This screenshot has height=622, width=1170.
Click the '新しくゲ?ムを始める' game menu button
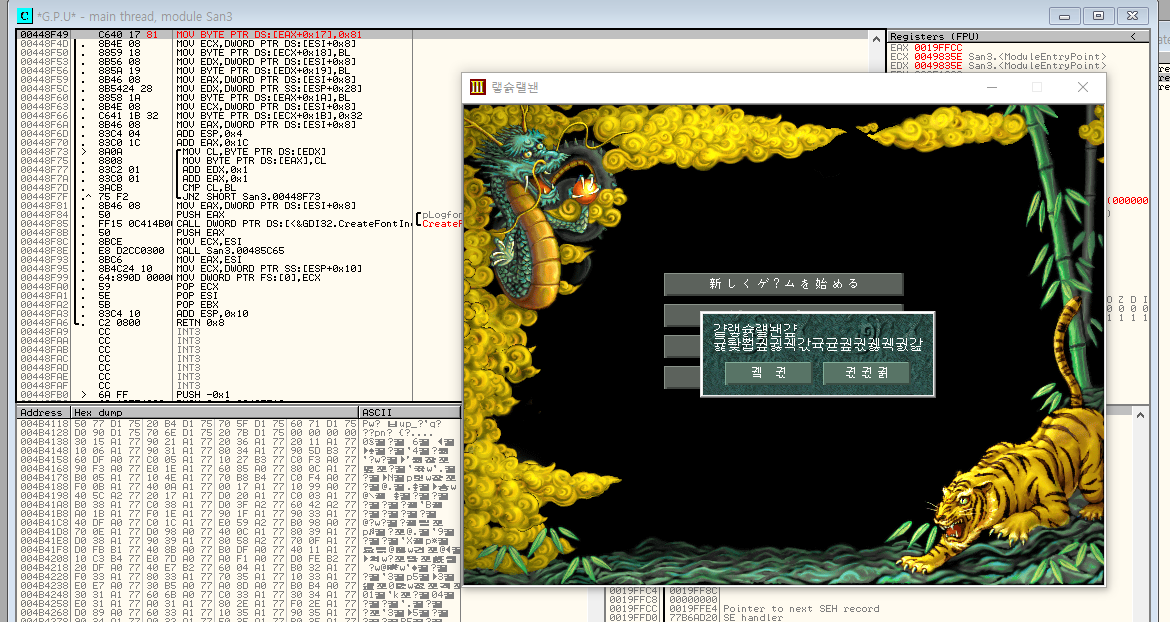click(783, 284)
